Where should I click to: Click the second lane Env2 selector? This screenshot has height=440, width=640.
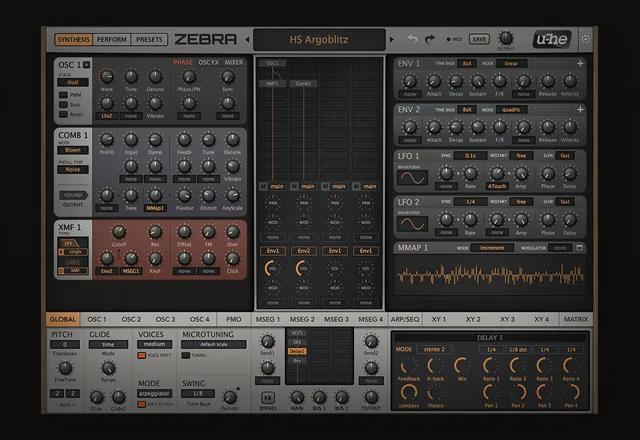(x=304, y=251)
